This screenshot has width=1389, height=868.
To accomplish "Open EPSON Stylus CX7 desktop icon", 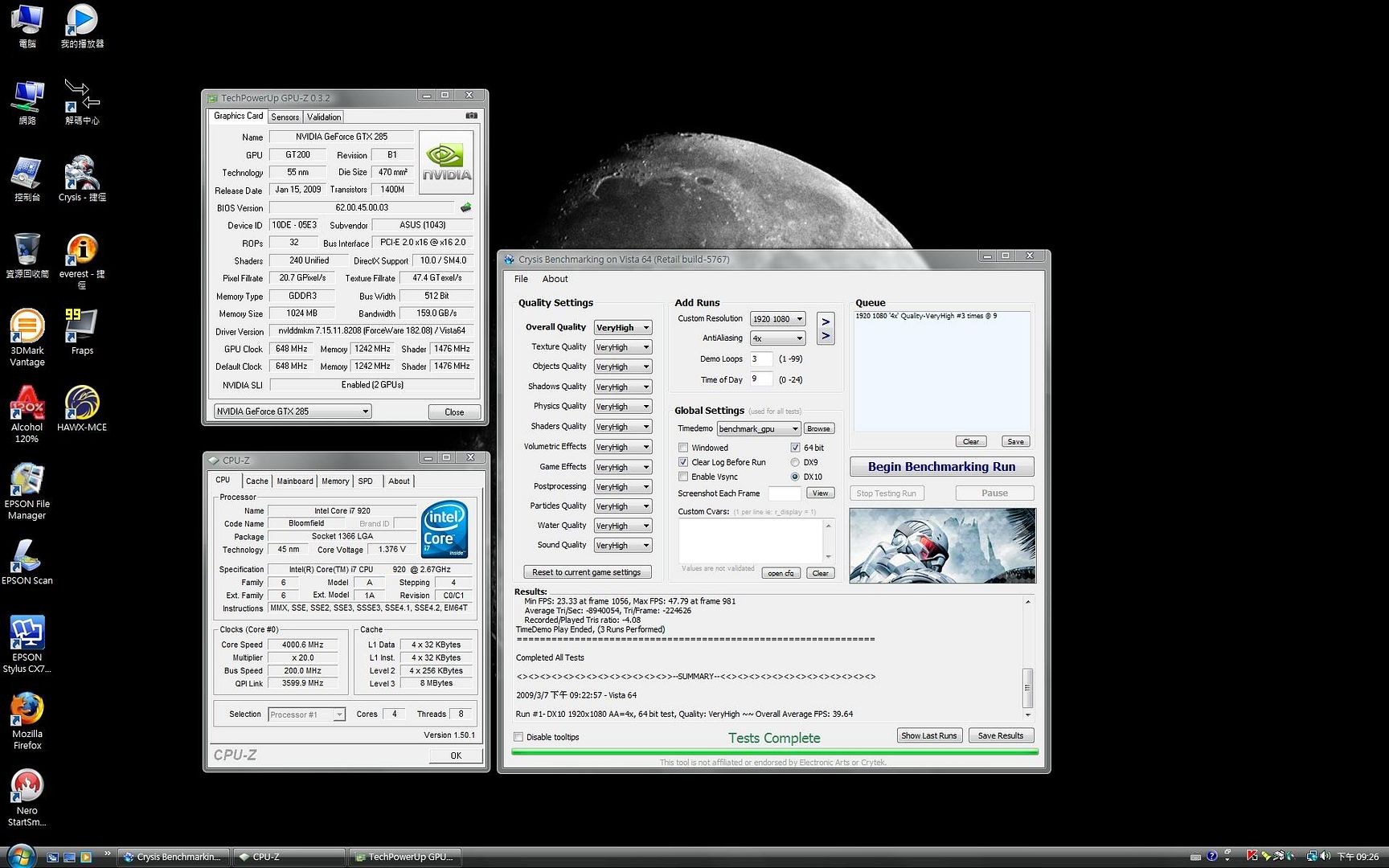I will pyautogui.click(x=27, y=645).
